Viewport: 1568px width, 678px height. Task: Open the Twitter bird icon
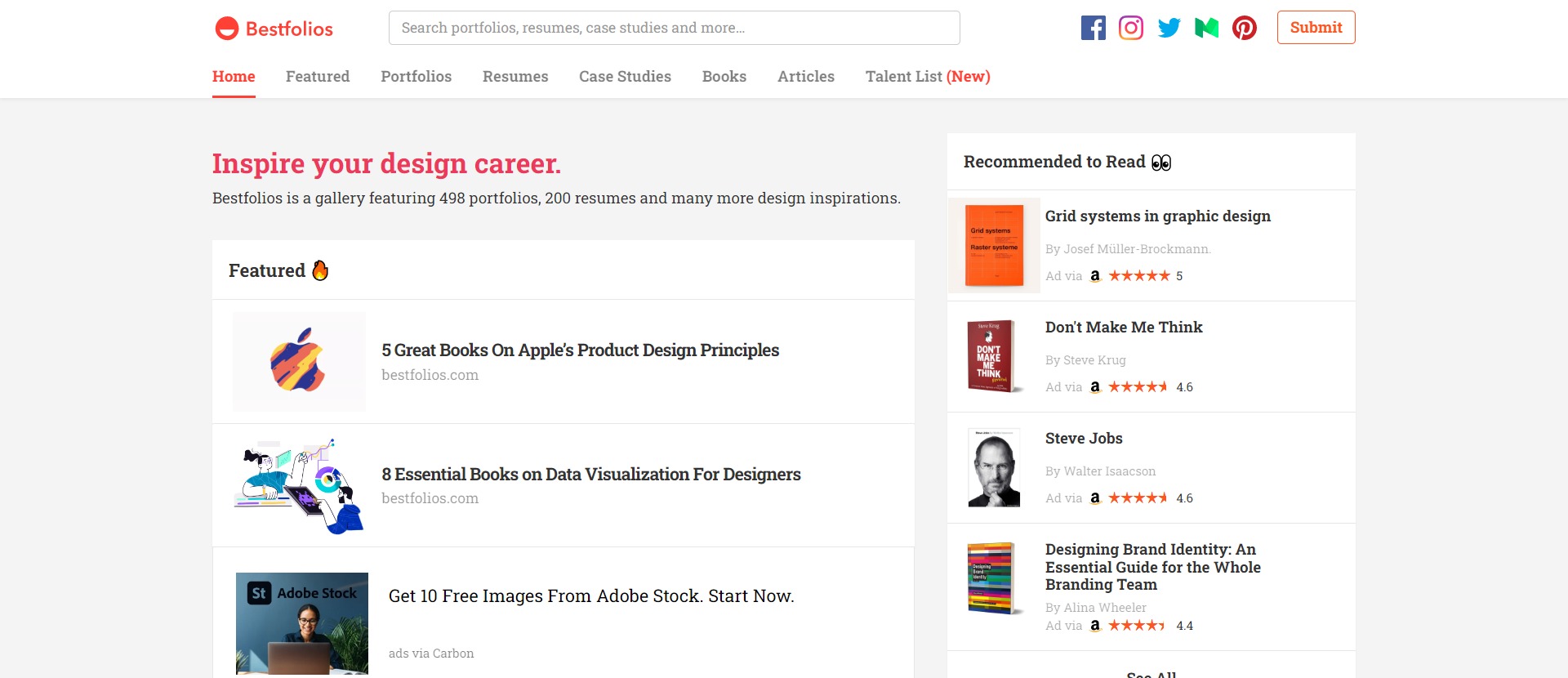pos(1169,28)
